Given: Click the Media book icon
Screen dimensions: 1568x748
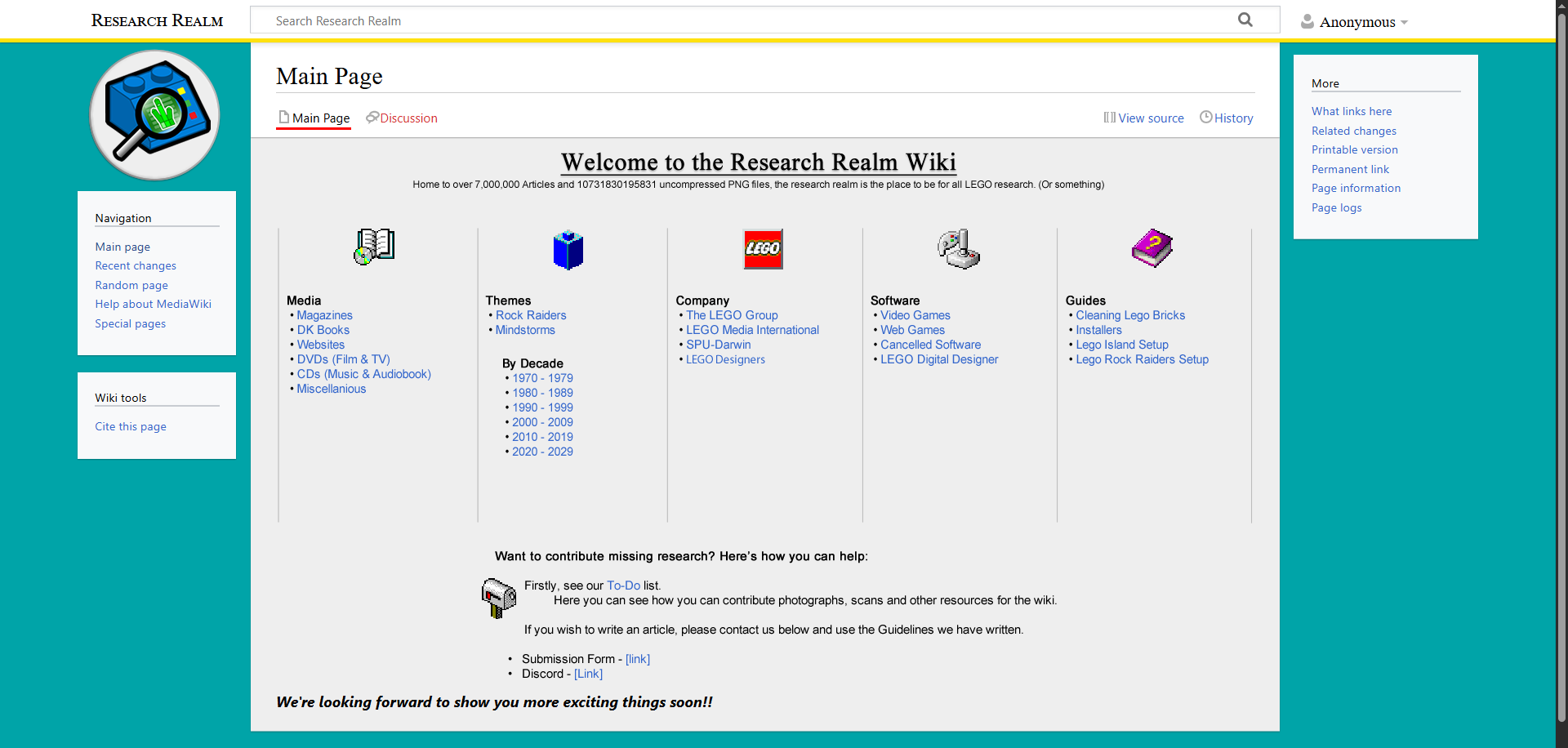Looking at the screenshot, I should (x=375, y=247).
